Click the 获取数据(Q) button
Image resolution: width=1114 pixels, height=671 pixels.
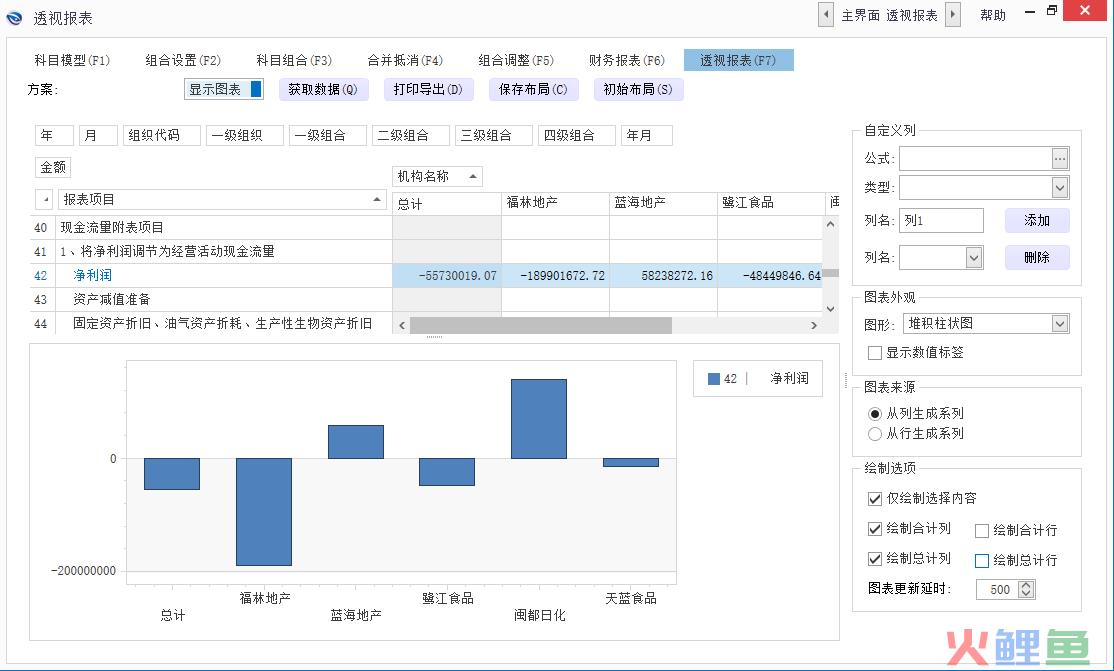click(323, 90)
